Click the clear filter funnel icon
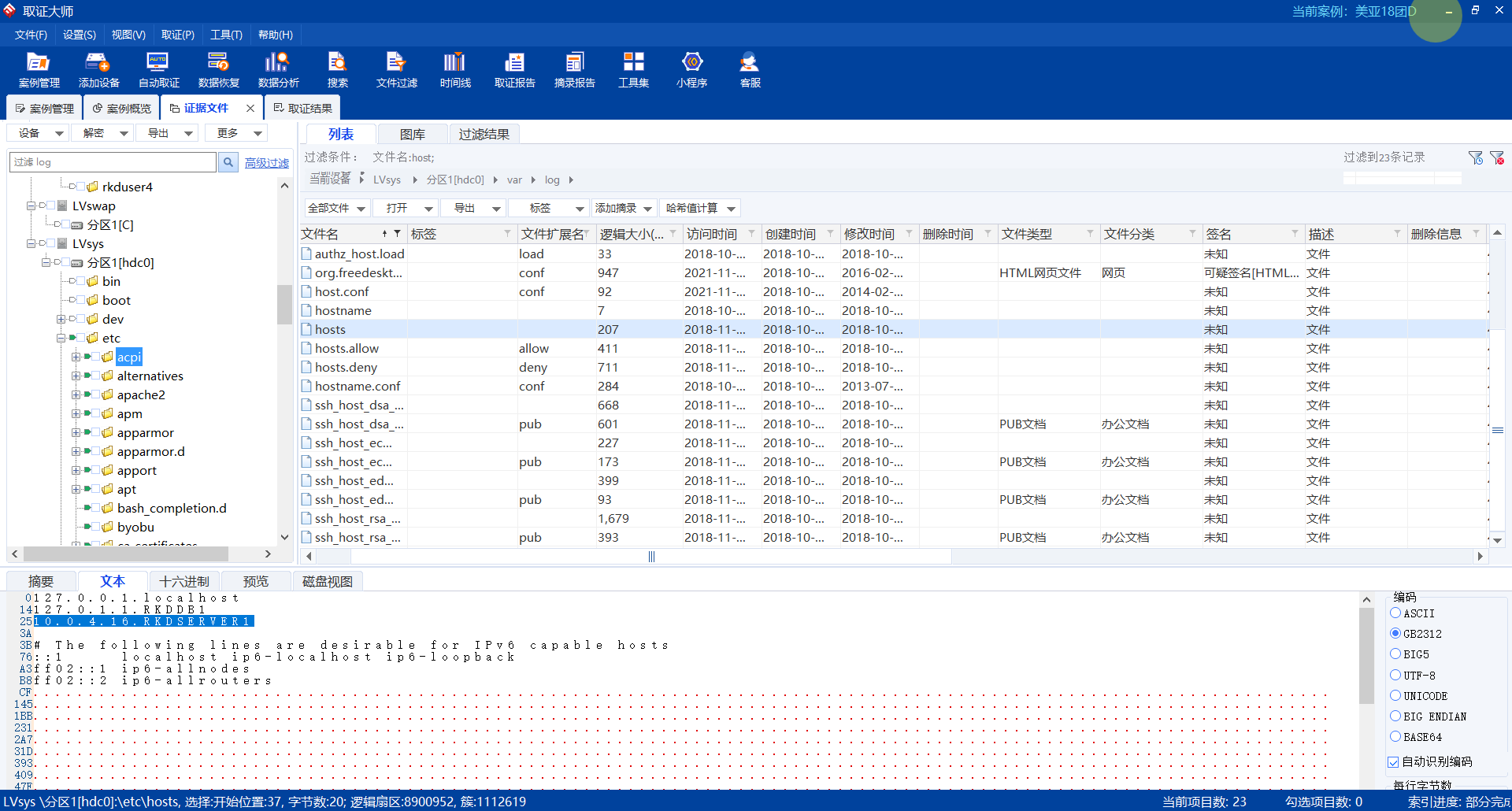 click(1497, 158)
